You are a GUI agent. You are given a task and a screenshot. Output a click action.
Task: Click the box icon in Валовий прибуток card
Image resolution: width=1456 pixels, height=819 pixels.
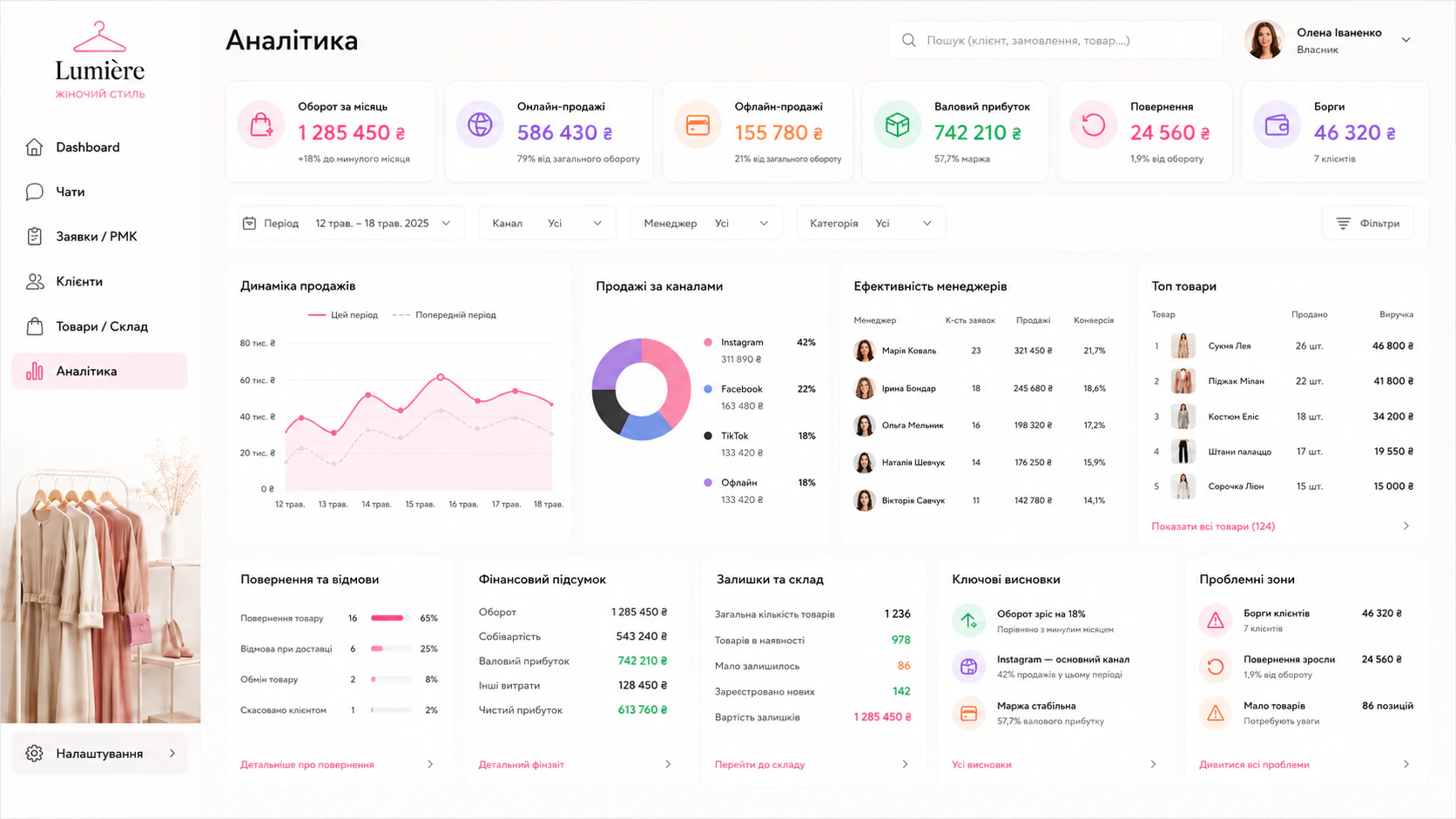point(897,125)
